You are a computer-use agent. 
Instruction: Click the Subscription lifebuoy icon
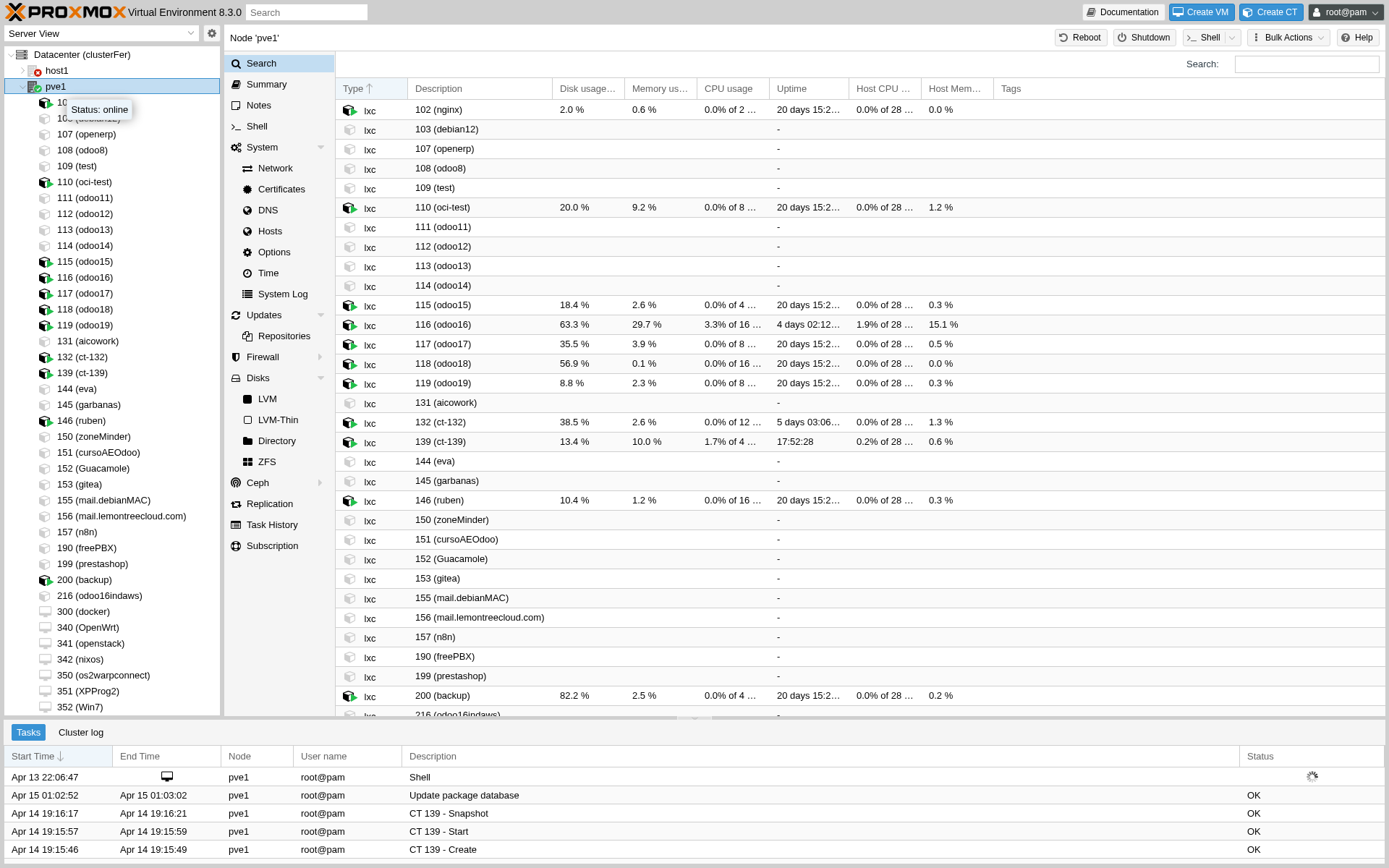236,546
